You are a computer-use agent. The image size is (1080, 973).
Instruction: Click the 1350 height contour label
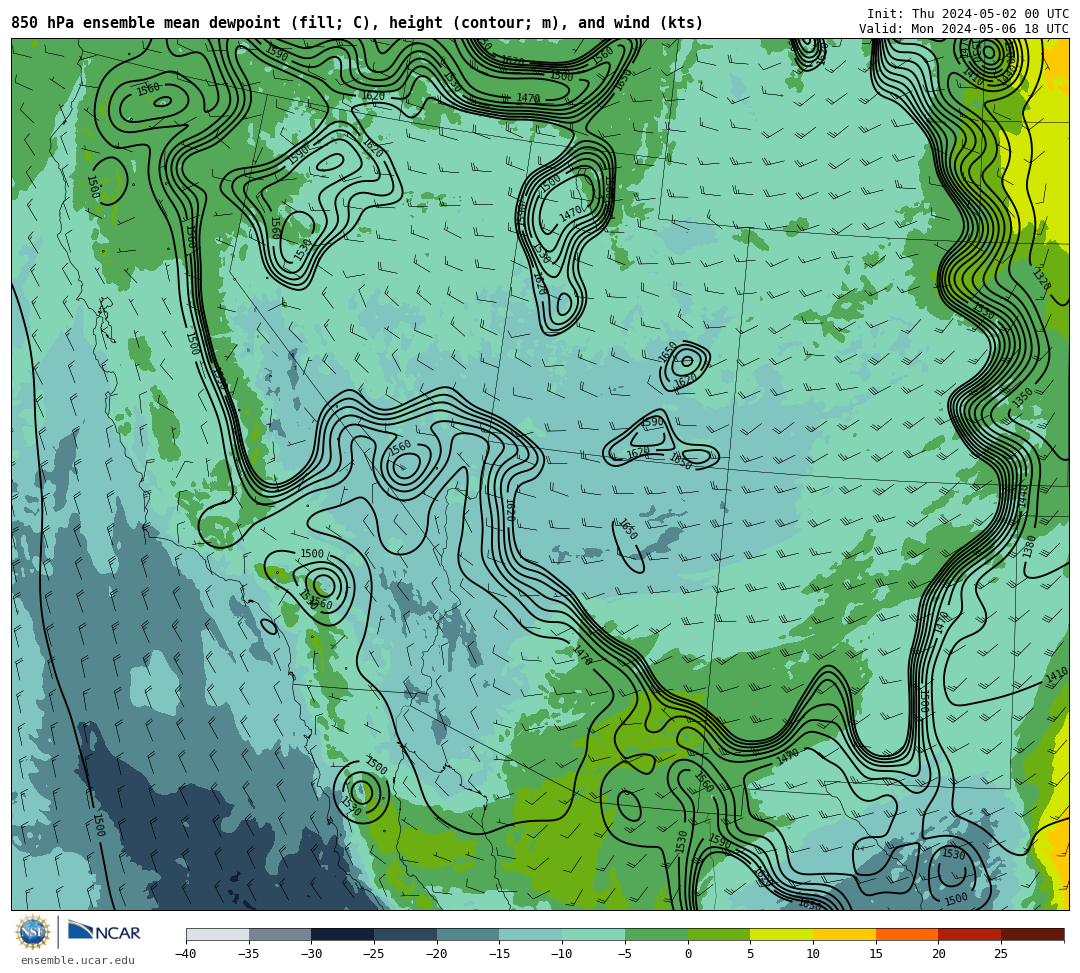coord(1022,397)
